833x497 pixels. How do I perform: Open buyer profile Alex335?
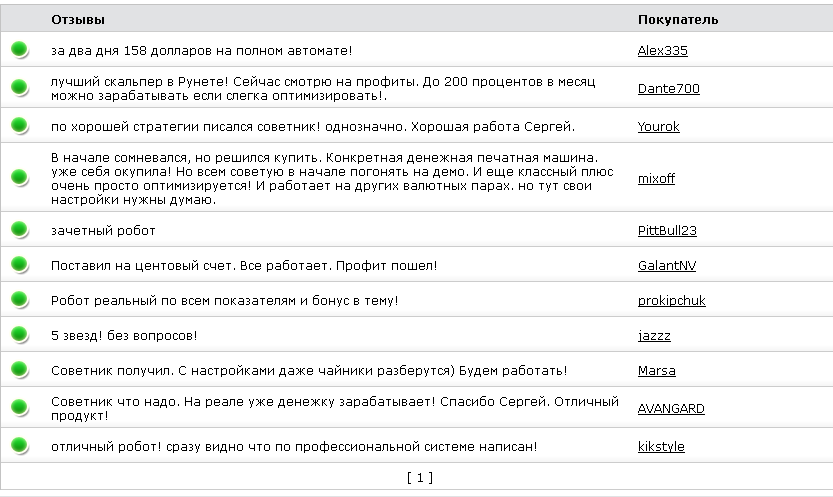click(x=662, y=51)
